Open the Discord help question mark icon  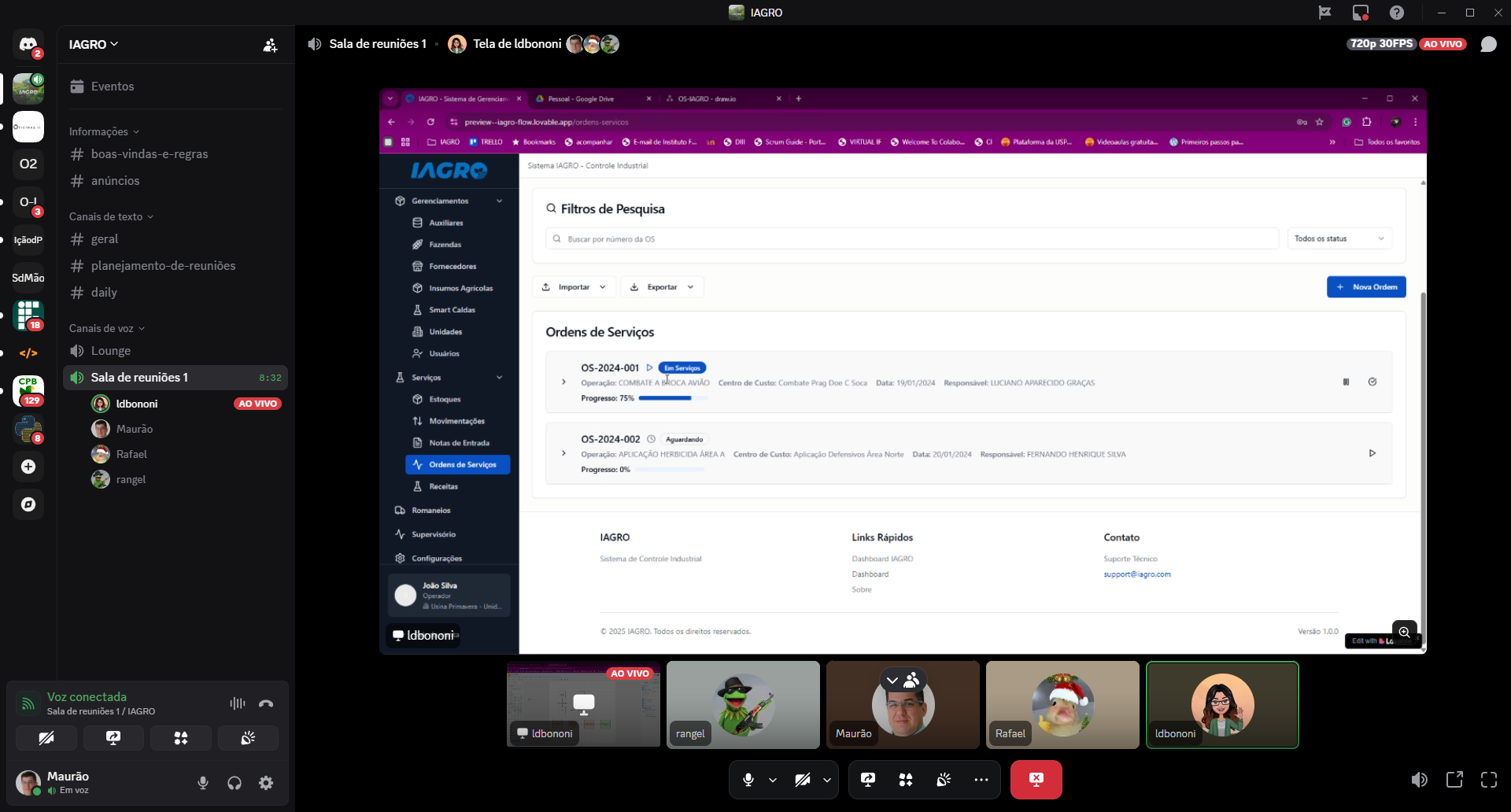tap(1397, 13)
